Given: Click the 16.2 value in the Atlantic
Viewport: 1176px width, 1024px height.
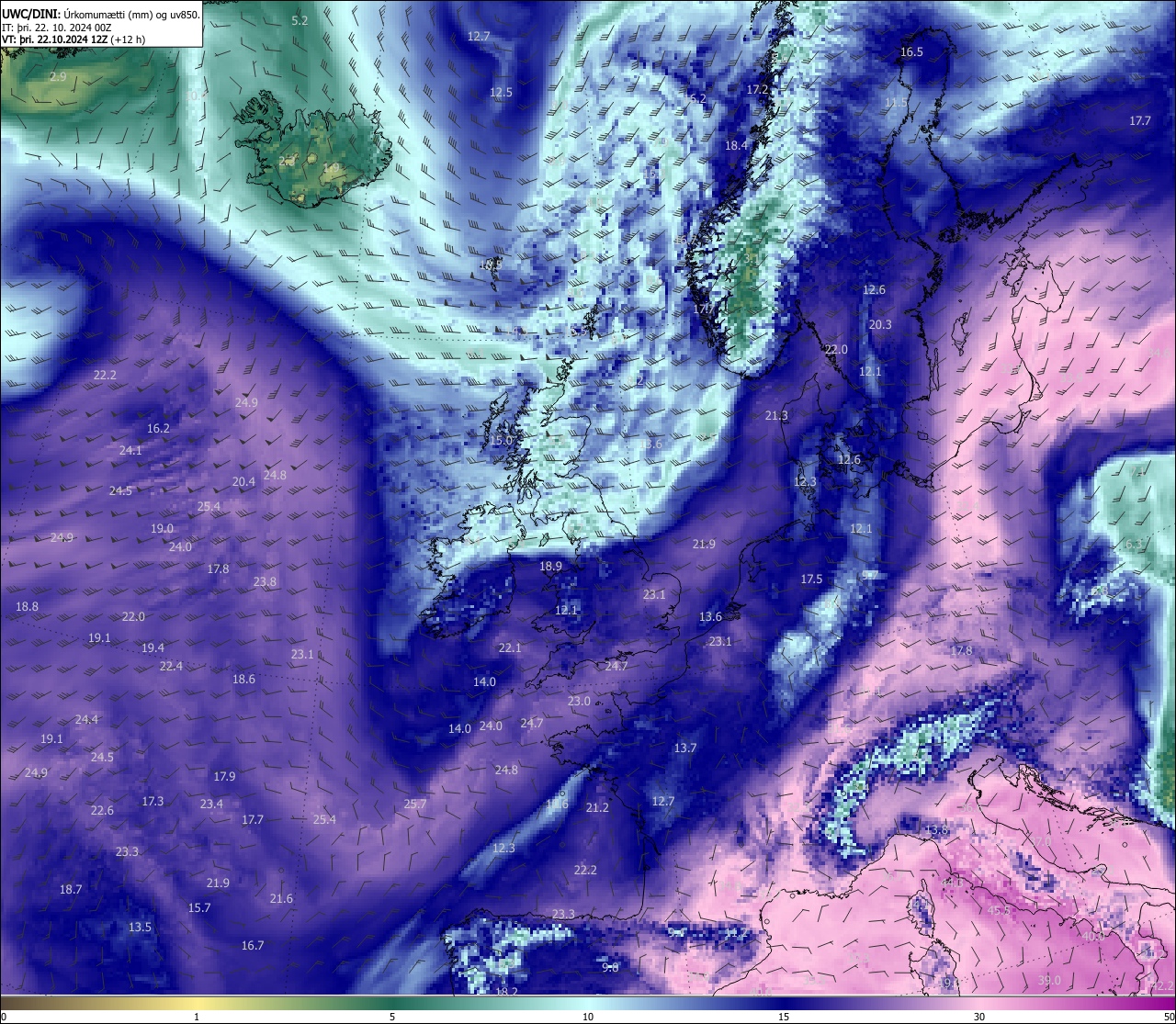Looking at the screenshot, I should (158, 428).
